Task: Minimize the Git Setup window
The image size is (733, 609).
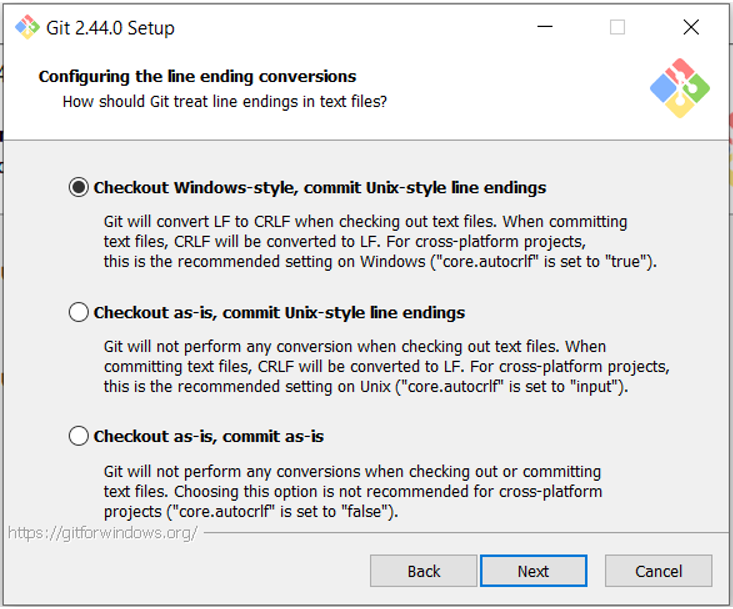Action: click(544, 27)
